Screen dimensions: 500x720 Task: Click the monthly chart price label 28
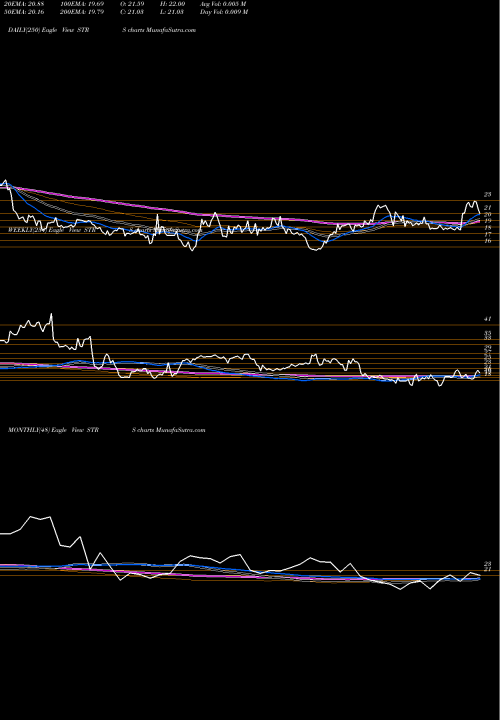tap(488, 563)
